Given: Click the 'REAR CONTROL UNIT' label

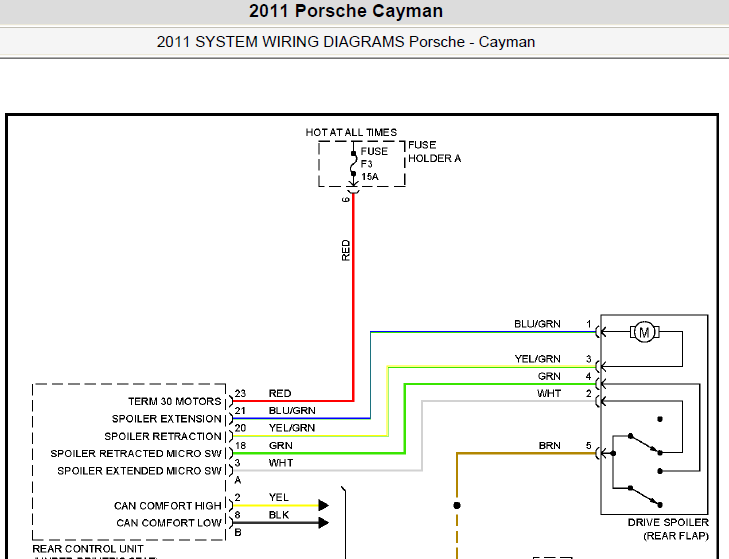Looking at the screenshot, I should pos(88,549).
